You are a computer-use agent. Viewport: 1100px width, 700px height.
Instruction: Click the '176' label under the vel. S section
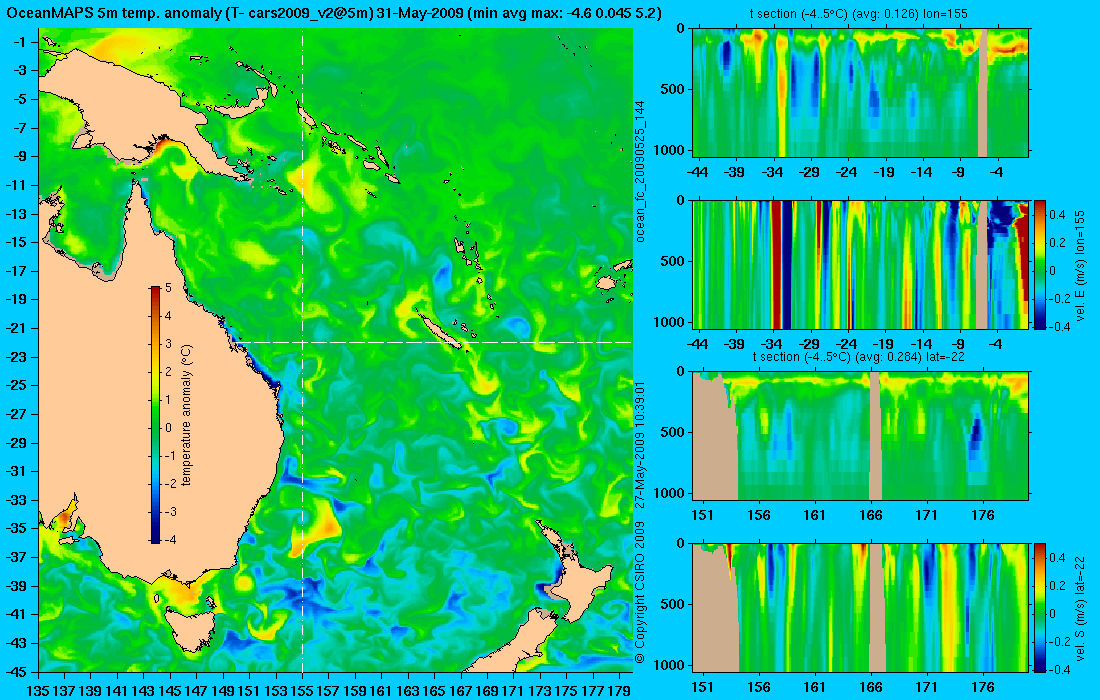(x=982, y=687)
